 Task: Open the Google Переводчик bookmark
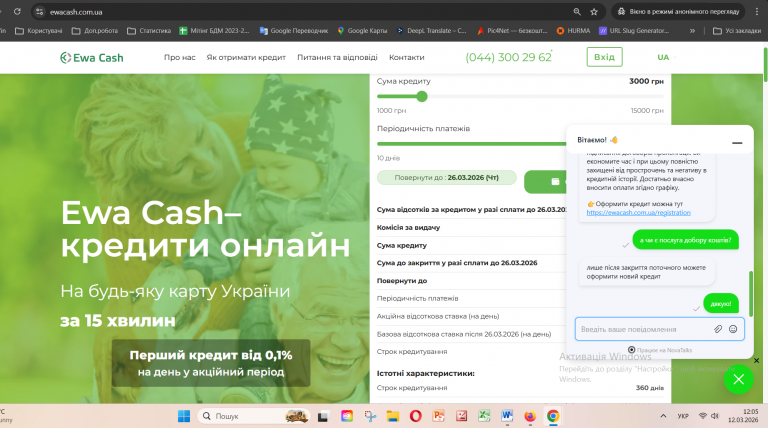[x=294, y=31]
